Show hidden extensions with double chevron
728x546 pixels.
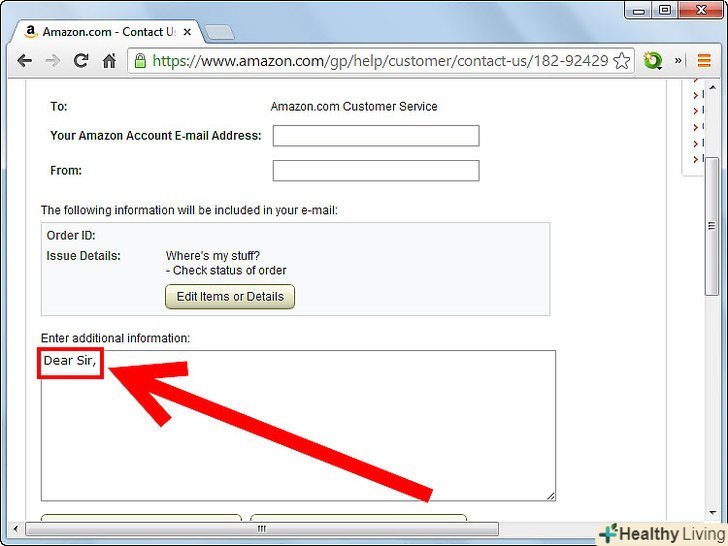678,60
